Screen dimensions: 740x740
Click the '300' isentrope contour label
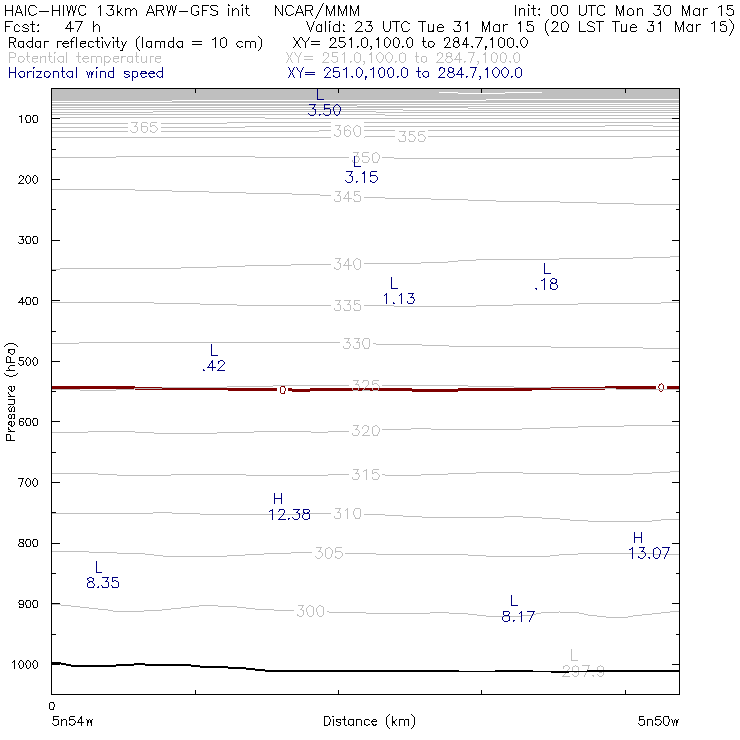pyautogui.click(x=311, y=612)
